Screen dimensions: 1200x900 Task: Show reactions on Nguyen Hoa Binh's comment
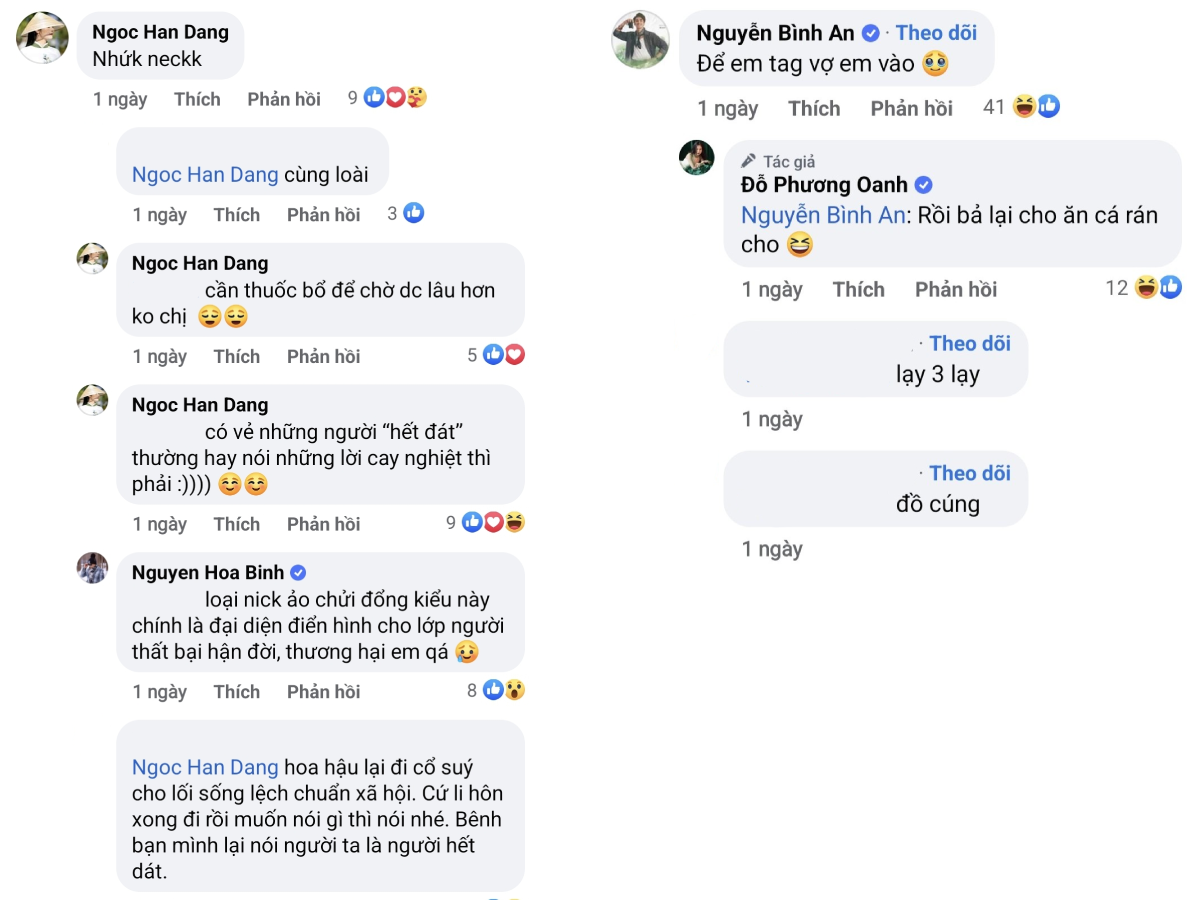[503, 690]
